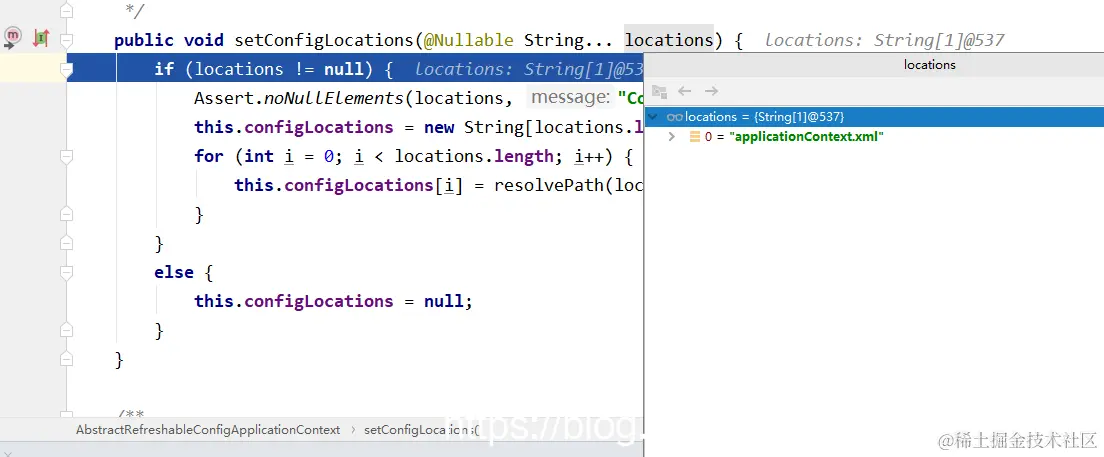The image size is (1104, 457).
Task: Click the locations: String[1]@537 inline hint on the signature line
Action: tap(884, 41)
